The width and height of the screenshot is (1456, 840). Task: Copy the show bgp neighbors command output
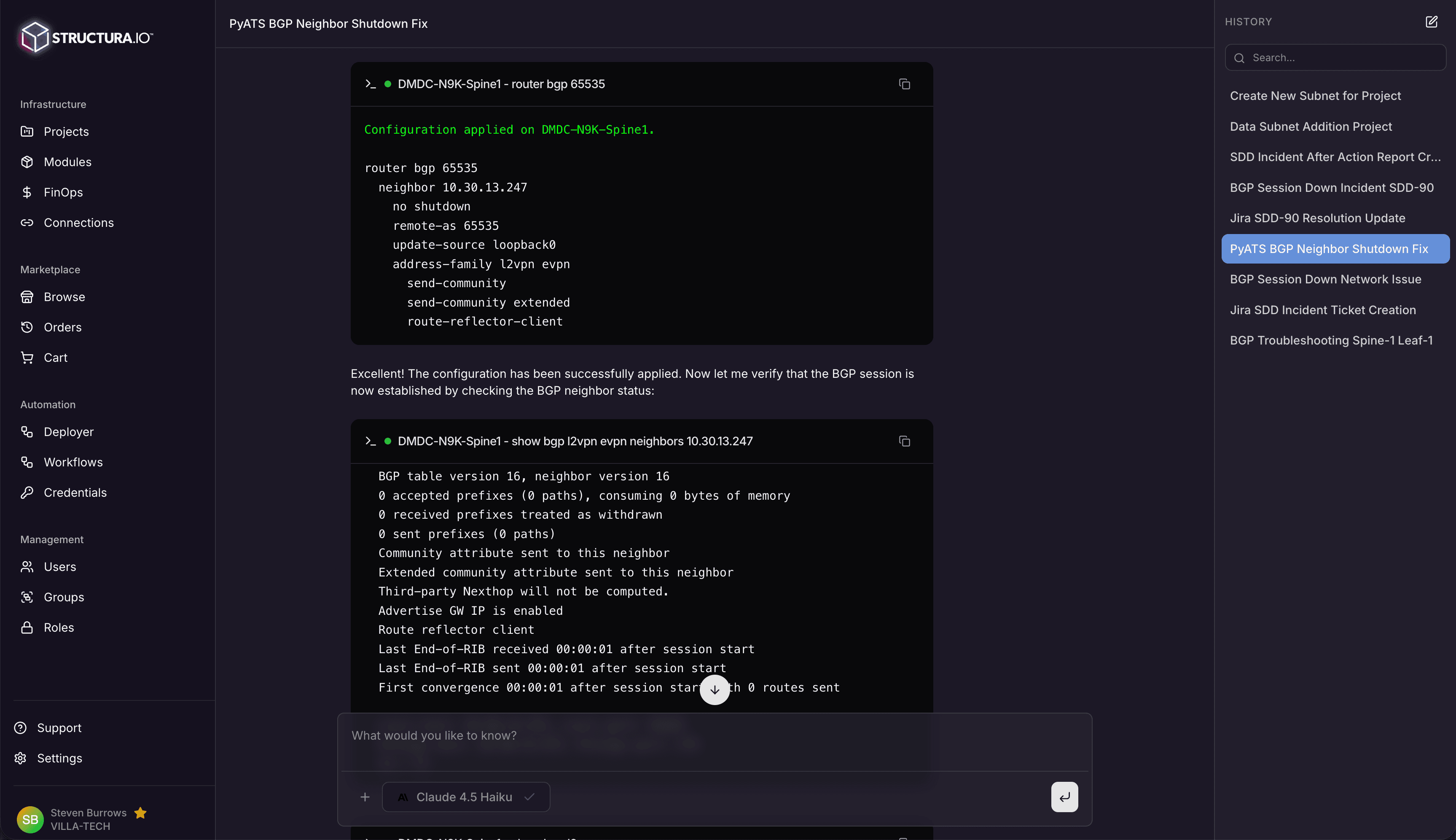point(904,441)
